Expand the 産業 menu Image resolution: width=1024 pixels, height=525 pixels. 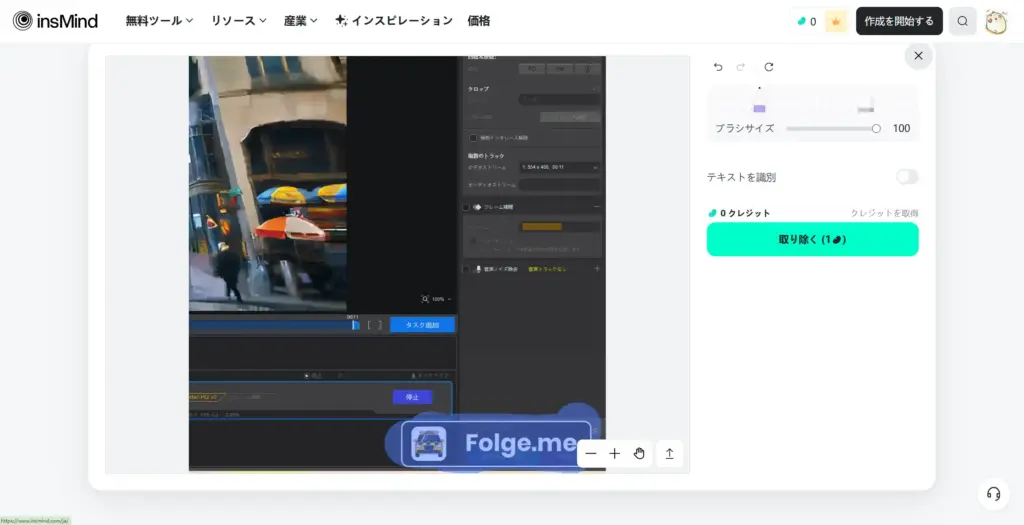(300, 21)
